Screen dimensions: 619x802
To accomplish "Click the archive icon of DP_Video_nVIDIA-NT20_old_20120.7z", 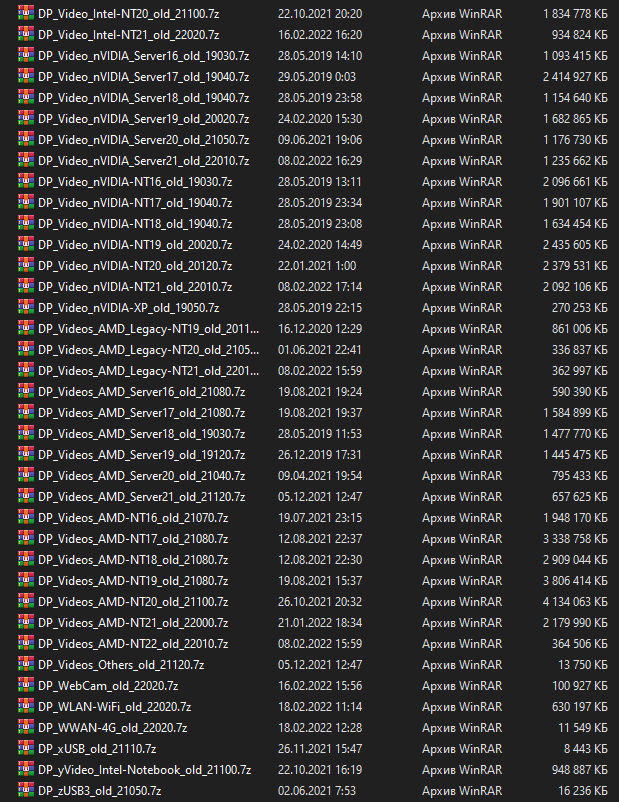I will (26, 265).
